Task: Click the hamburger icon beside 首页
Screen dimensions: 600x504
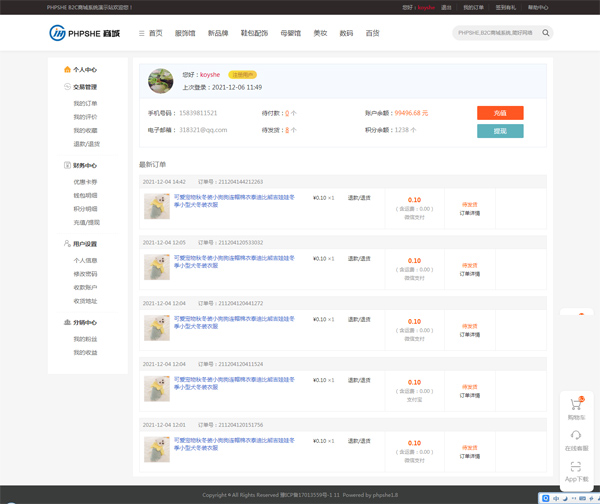Action: [x=142, y=33]
